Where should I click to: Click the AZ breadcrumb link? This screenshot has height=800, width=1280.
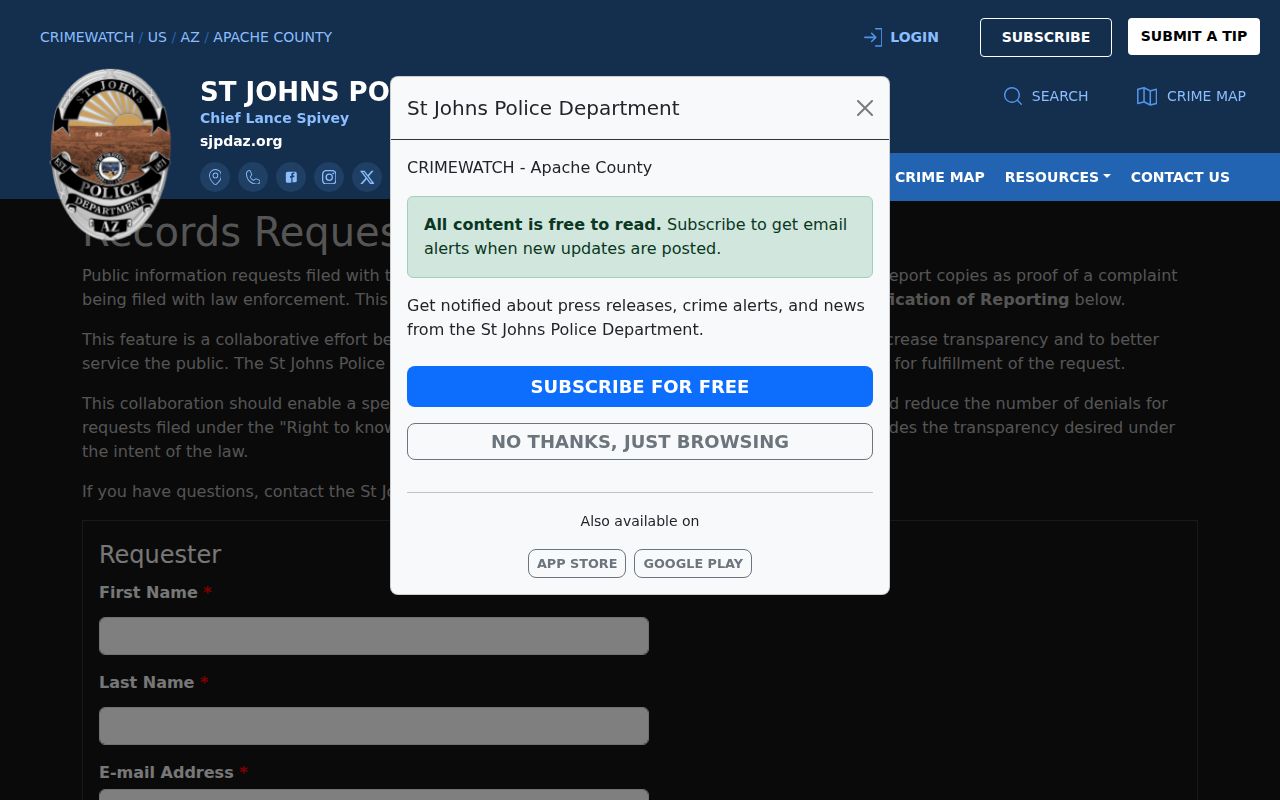pos(190,37)
